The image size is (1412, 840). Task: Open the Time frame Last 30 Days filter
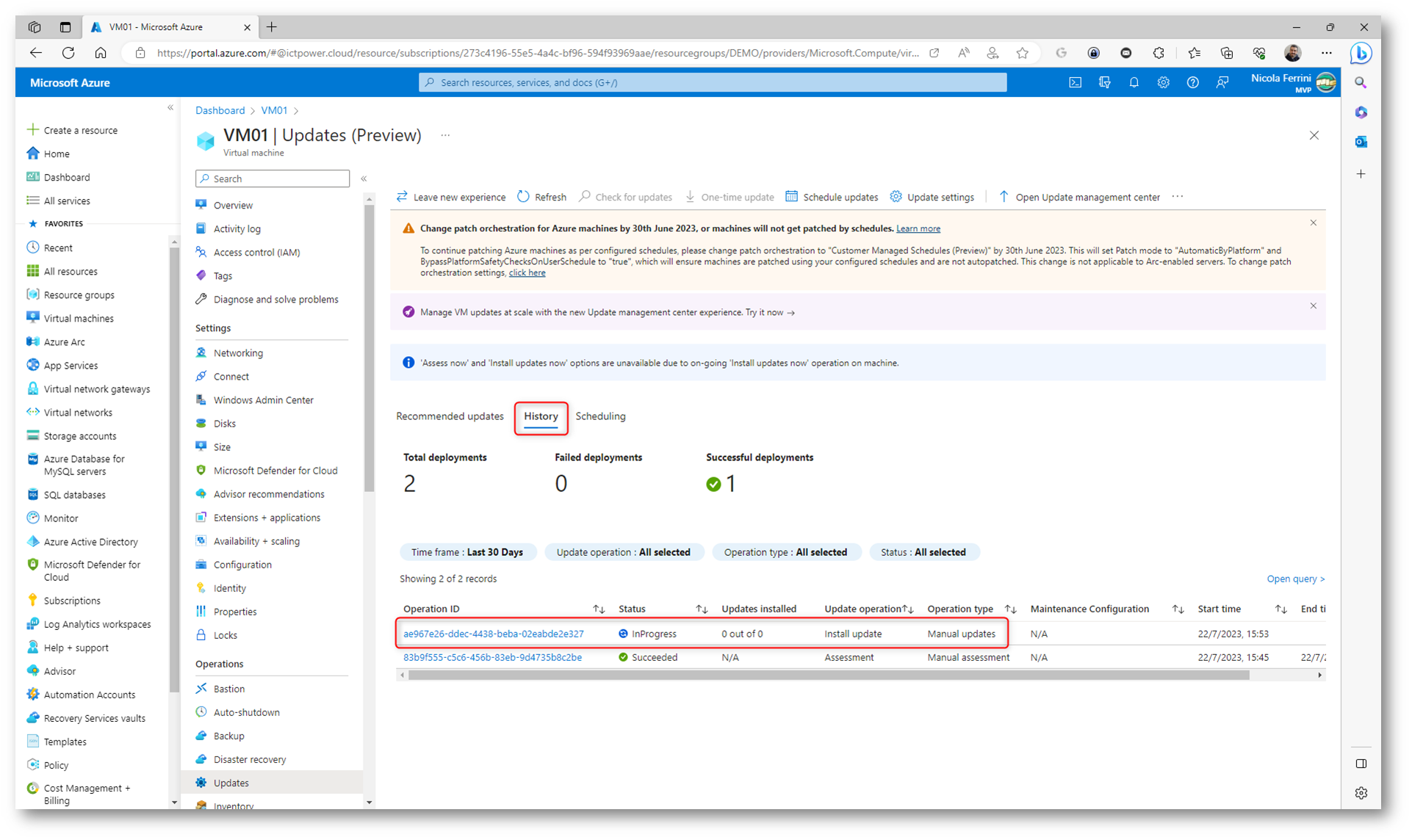pos(467,552)
